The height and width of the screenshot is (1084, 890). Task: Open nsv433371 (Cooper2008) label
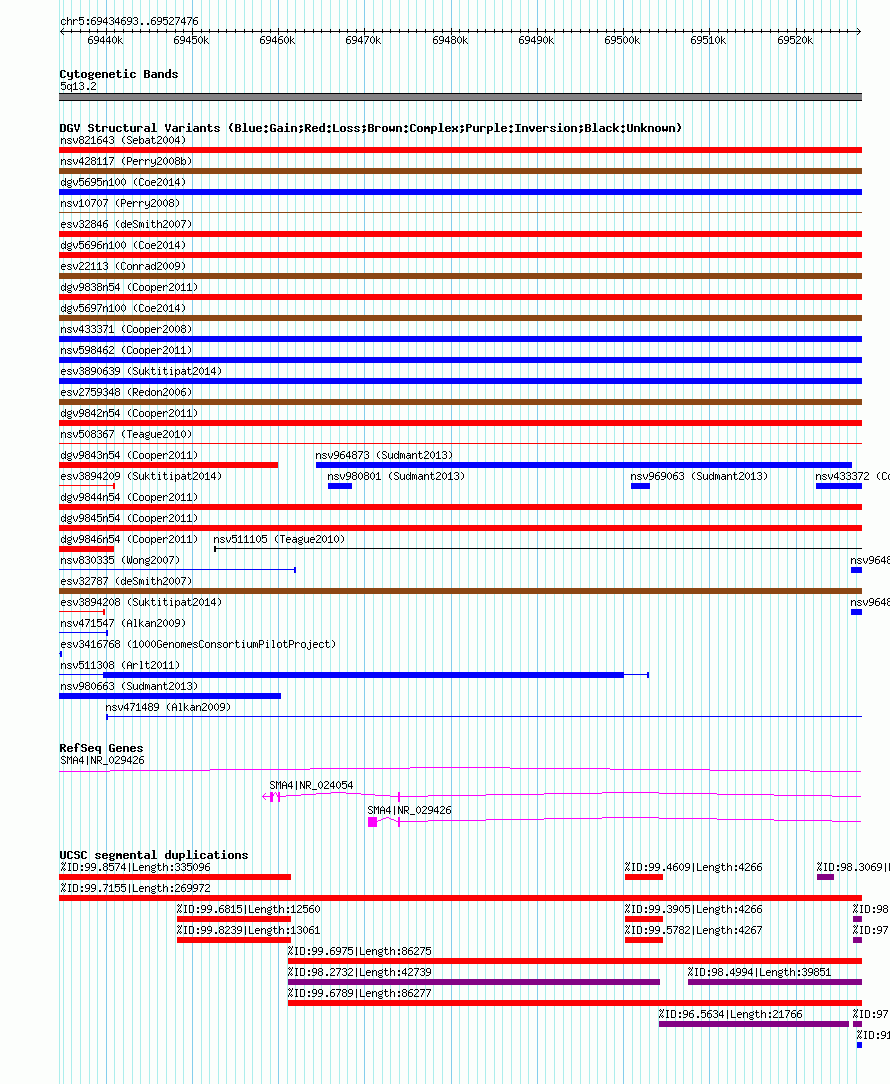pos(126,329)
